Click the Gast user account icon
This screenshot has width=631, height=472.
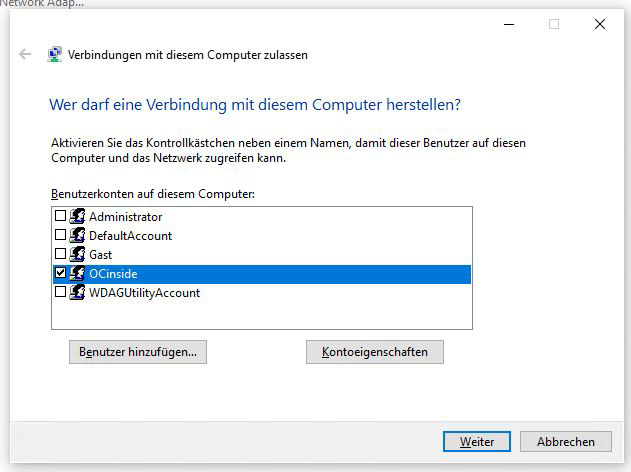[77, 254]
